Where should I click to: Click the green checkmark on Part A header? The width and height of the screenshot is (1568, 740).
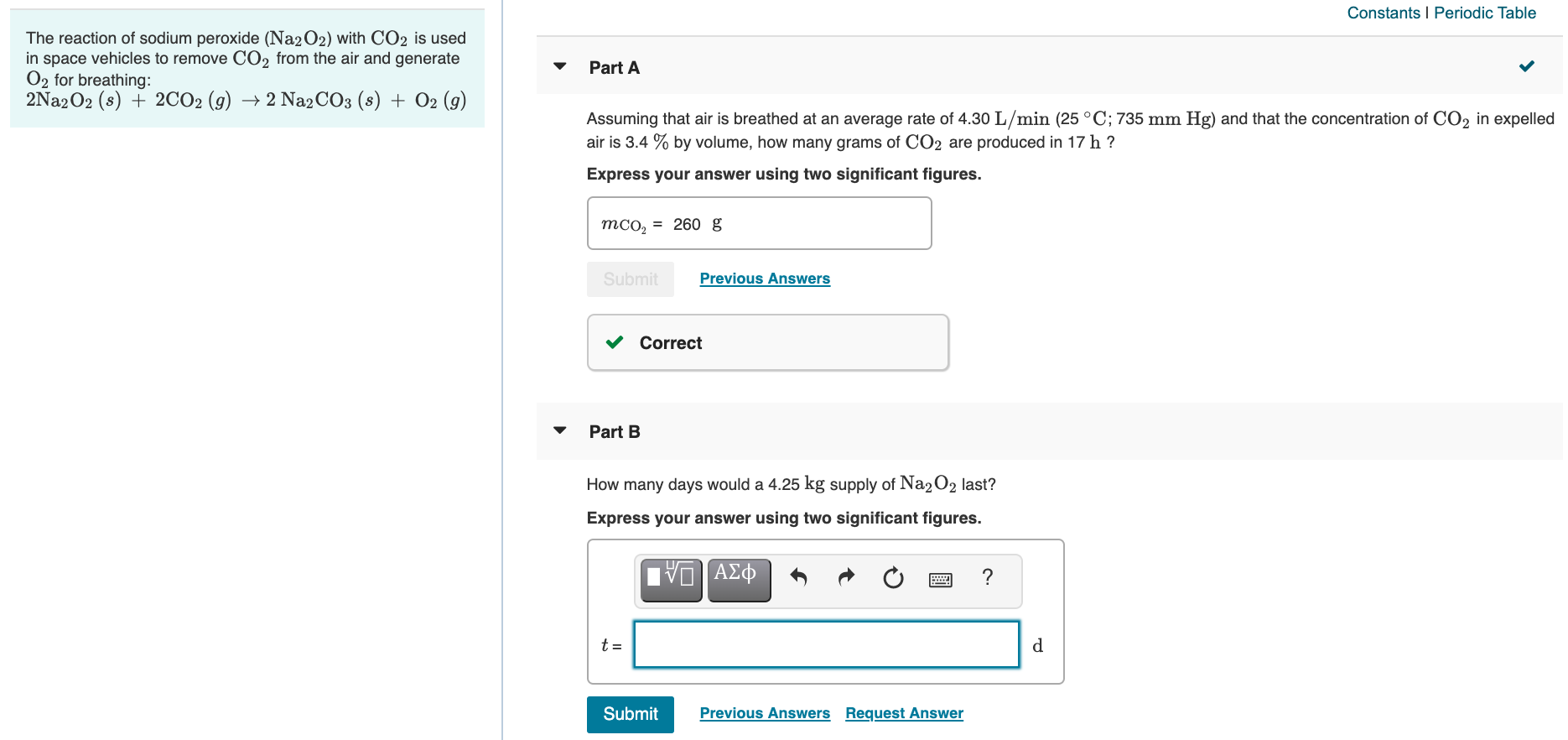pos(1527,65)
